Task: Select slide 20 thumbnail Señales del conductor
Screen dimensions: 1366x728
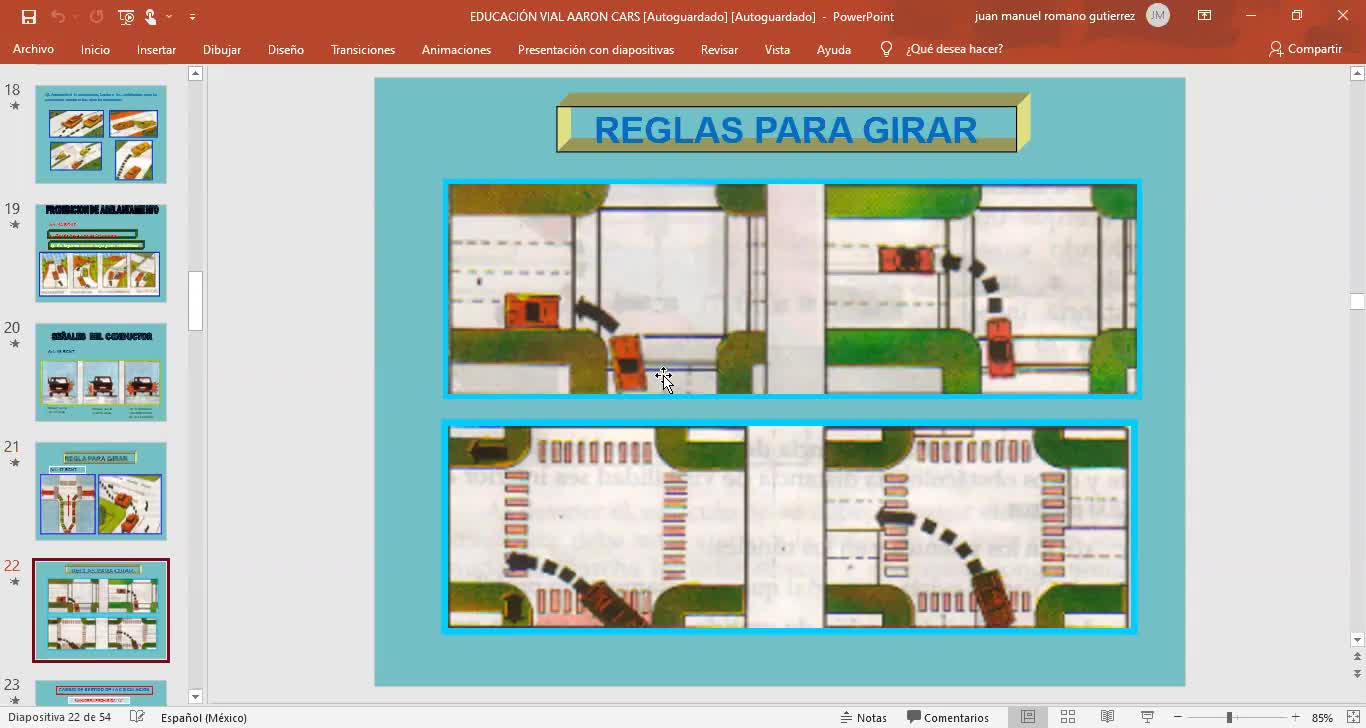Action: [x=101, y=372]
